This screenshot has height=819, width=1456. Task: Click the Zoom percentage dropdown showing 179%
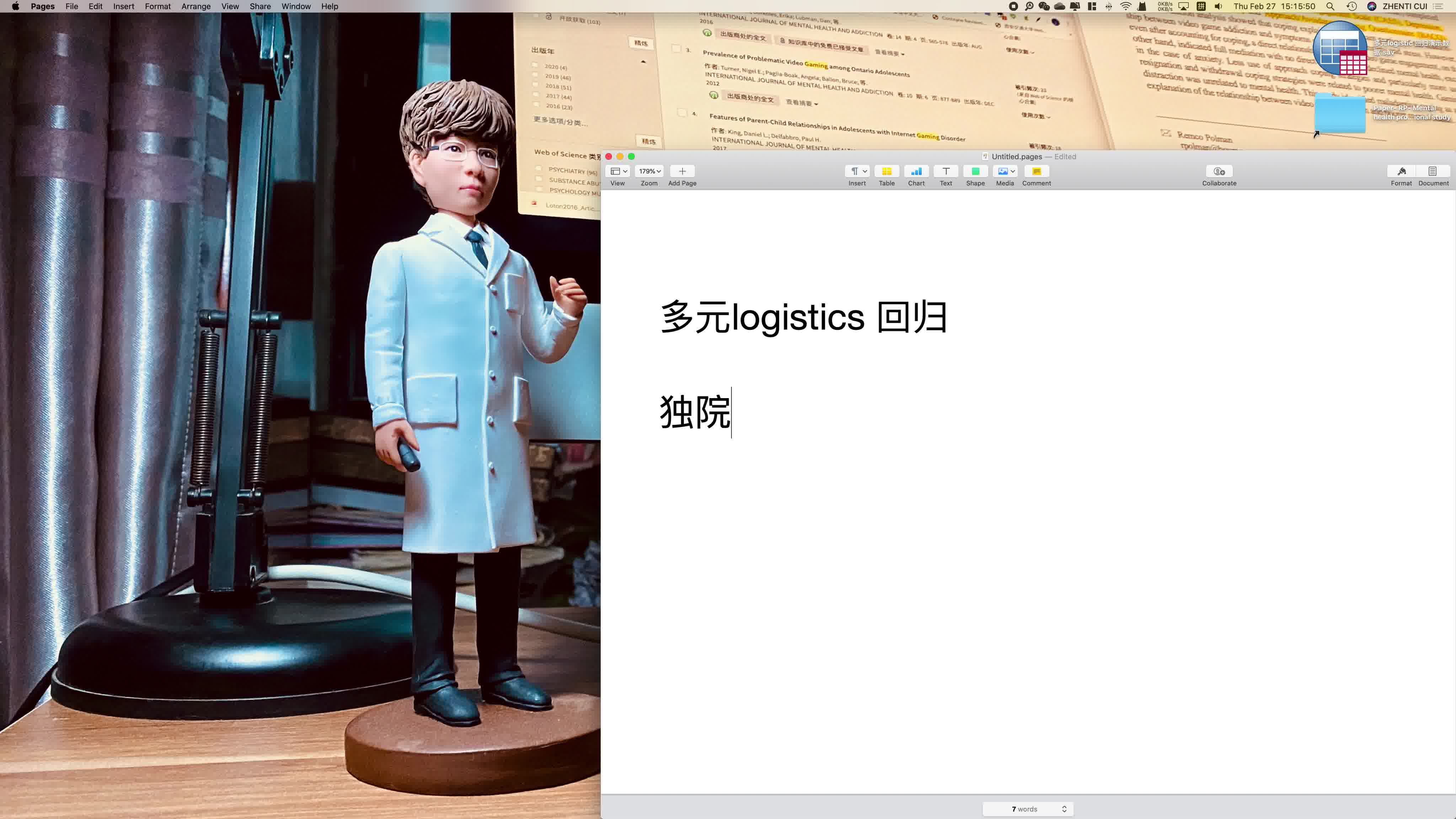tap(649, 171)
